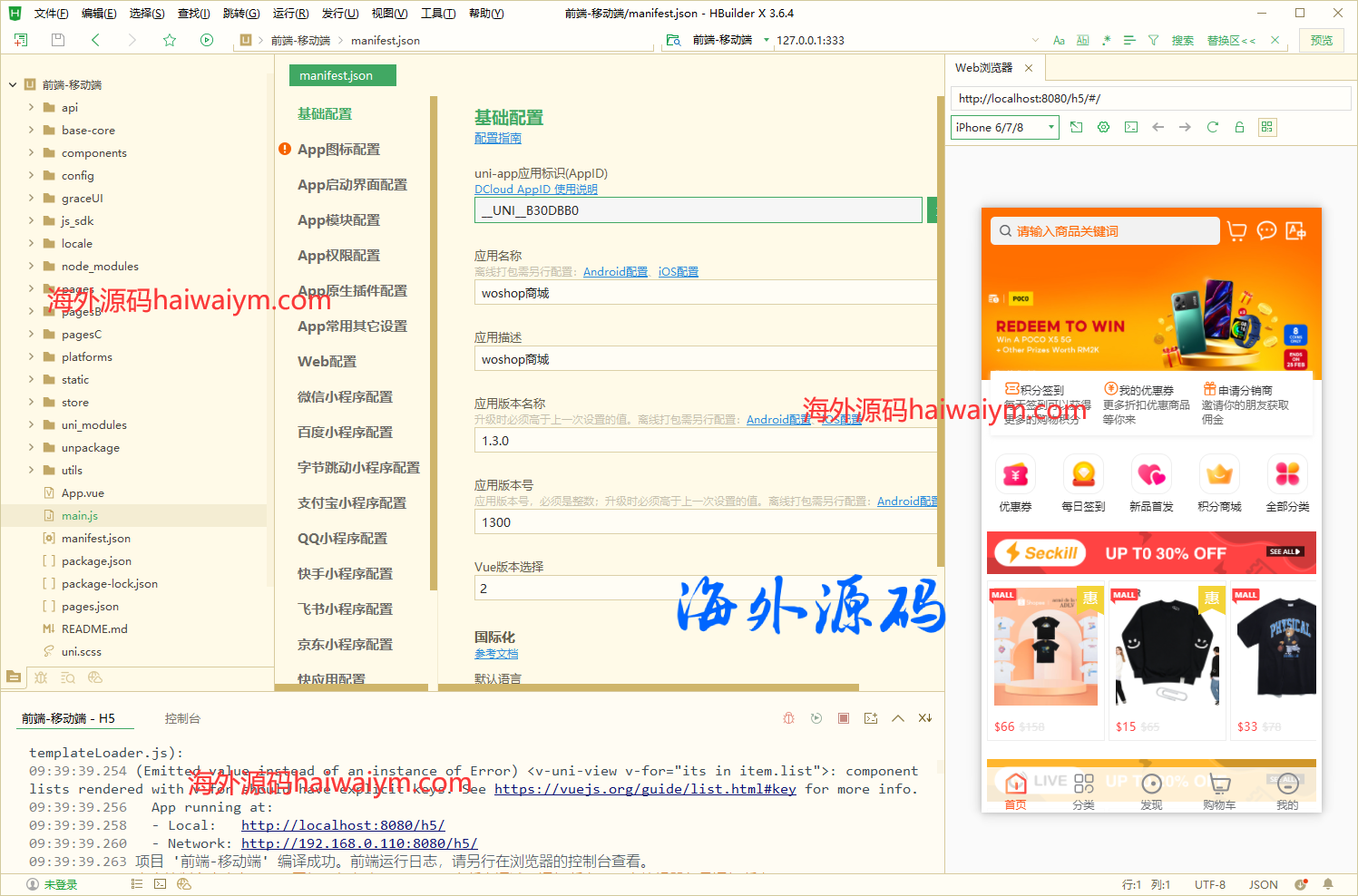The height and width of the screenshot is (896, 1358).
Task: Open the browser devtools console icon
Action: click(1131, 127)
